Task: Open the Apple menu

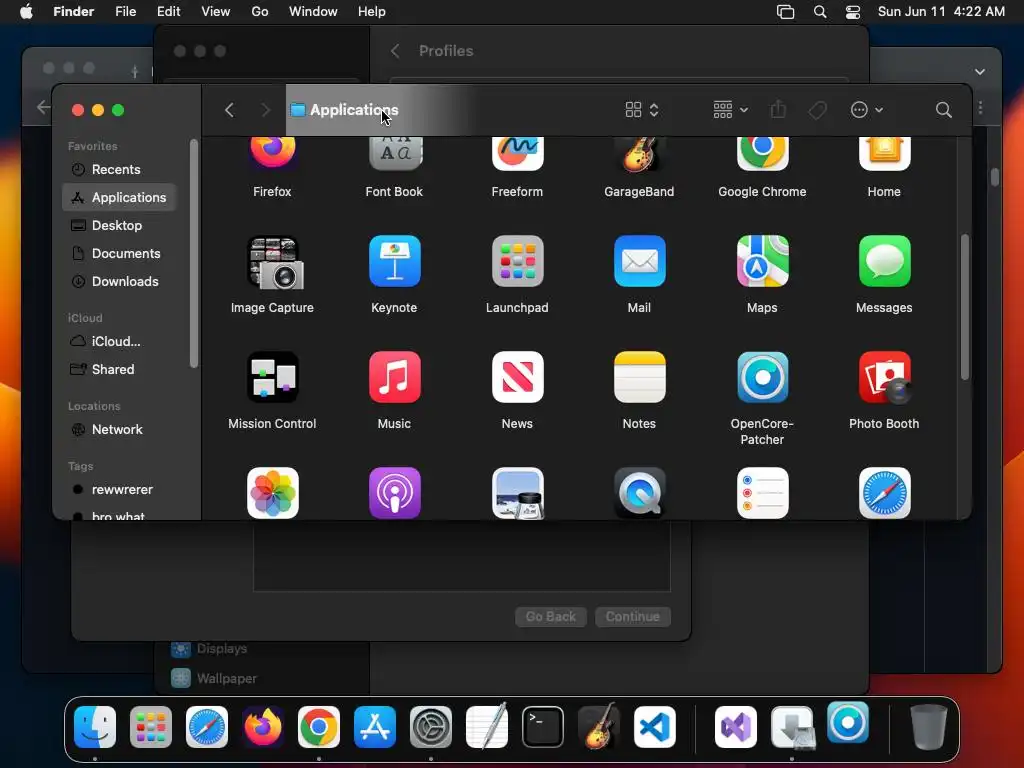Action: [26, 12]
